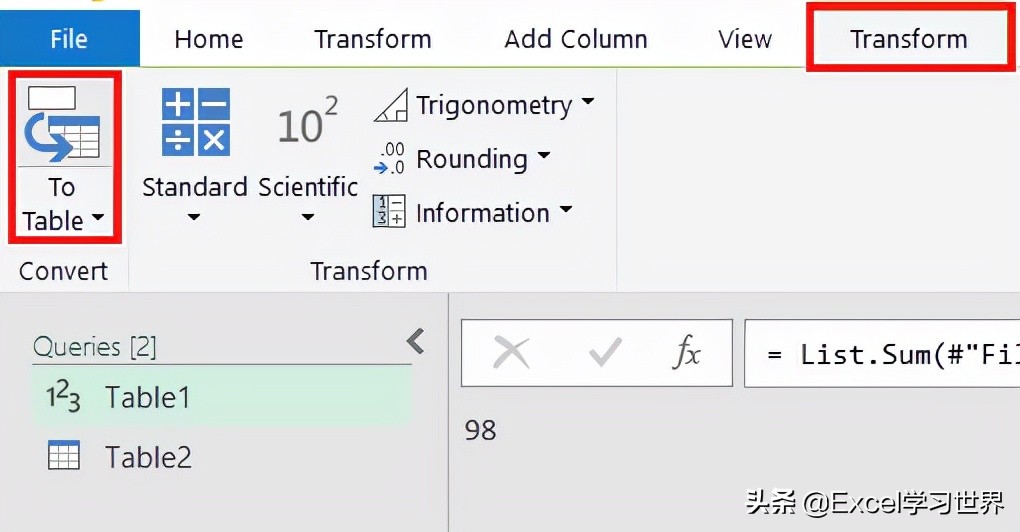Image resolution: width=1020 pixels, height=532 pixels.
Task: Confirm formula with checkmark icon
Action: [605, 353]
